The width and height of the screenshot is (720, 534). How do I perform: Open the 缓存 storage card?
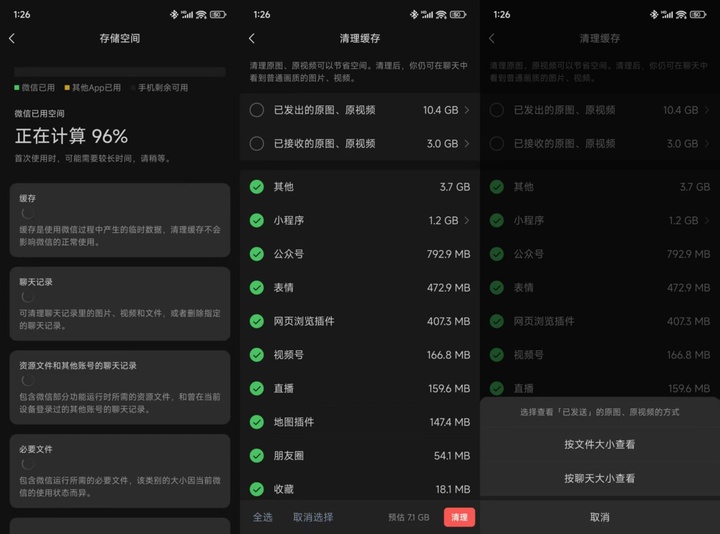(120, 220)
